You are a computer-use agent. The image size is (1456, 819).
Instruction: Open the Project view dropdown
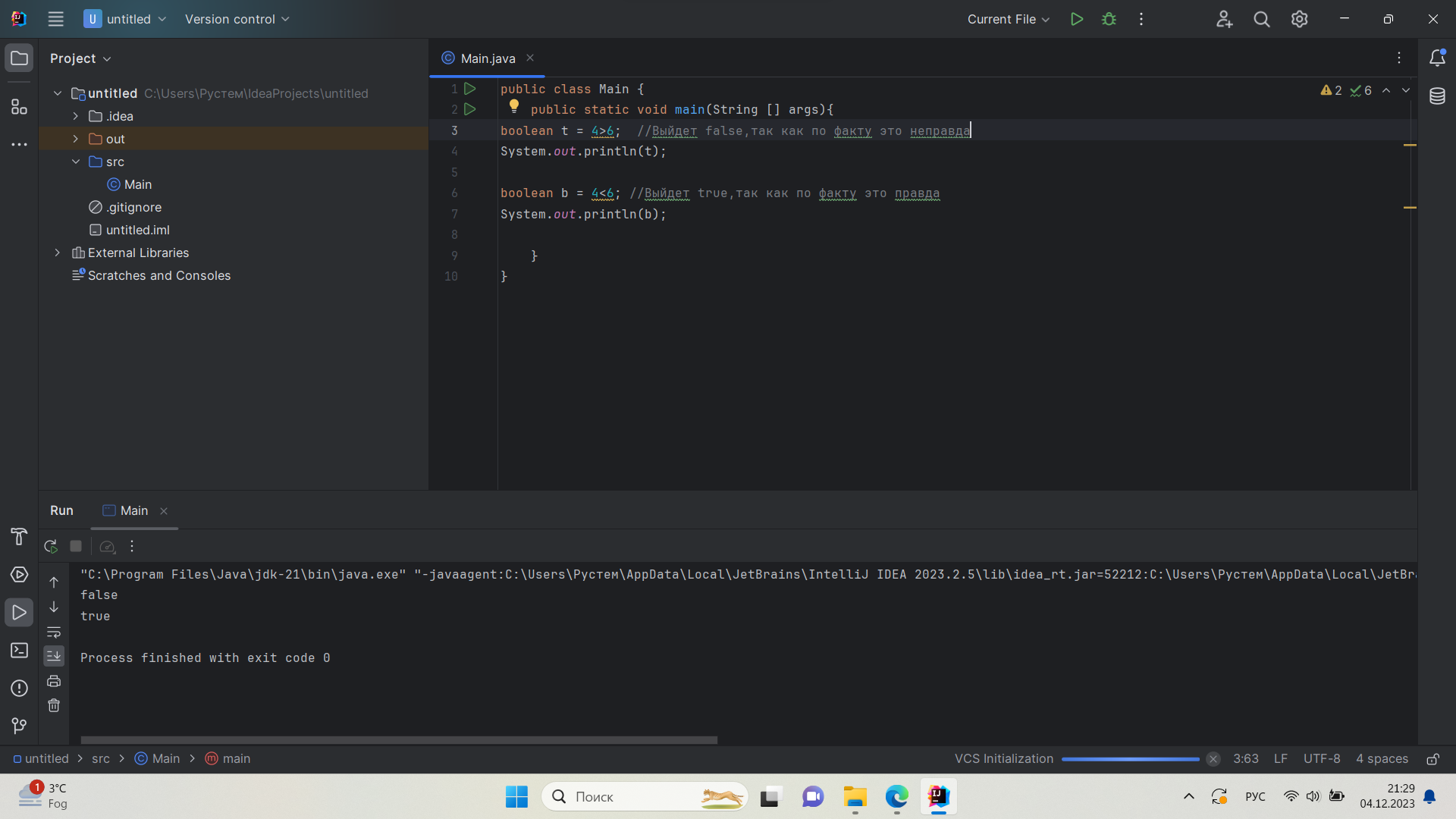[x=80, y=58]
